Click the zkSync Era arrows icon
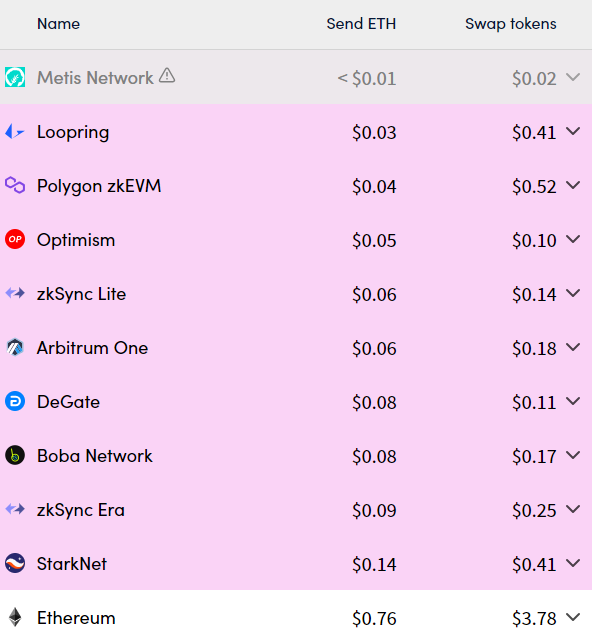Viewport: 592px width, 638px height. pyautogui.click(x=15, y=509)
